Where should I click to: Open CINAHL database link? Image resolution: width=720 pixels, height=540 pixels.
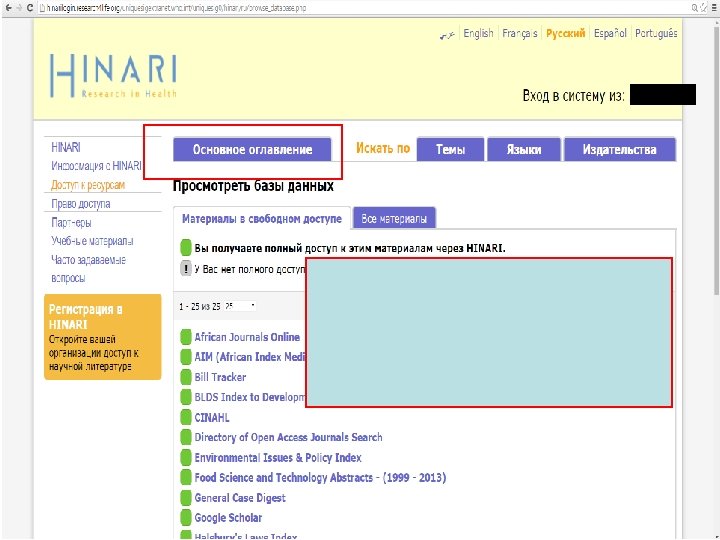point(212,417)
